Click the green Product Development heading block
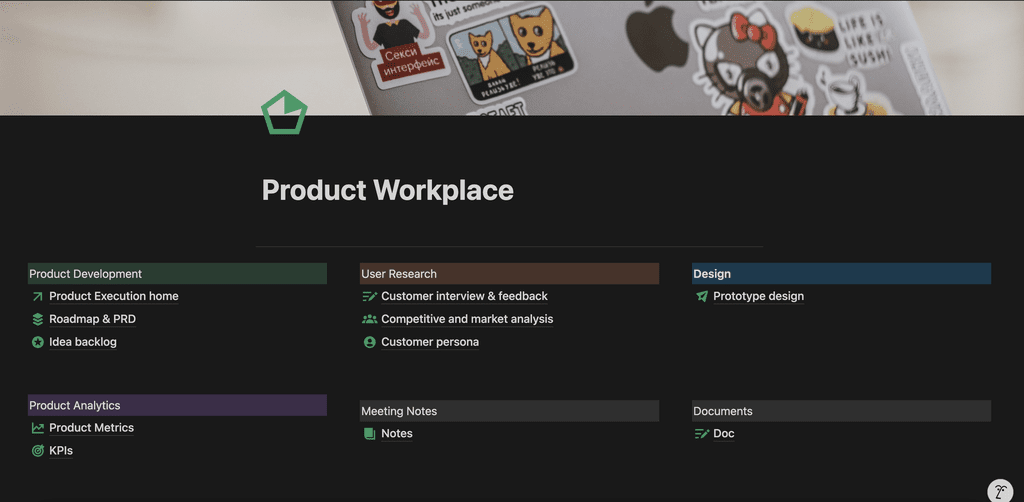 177,274
